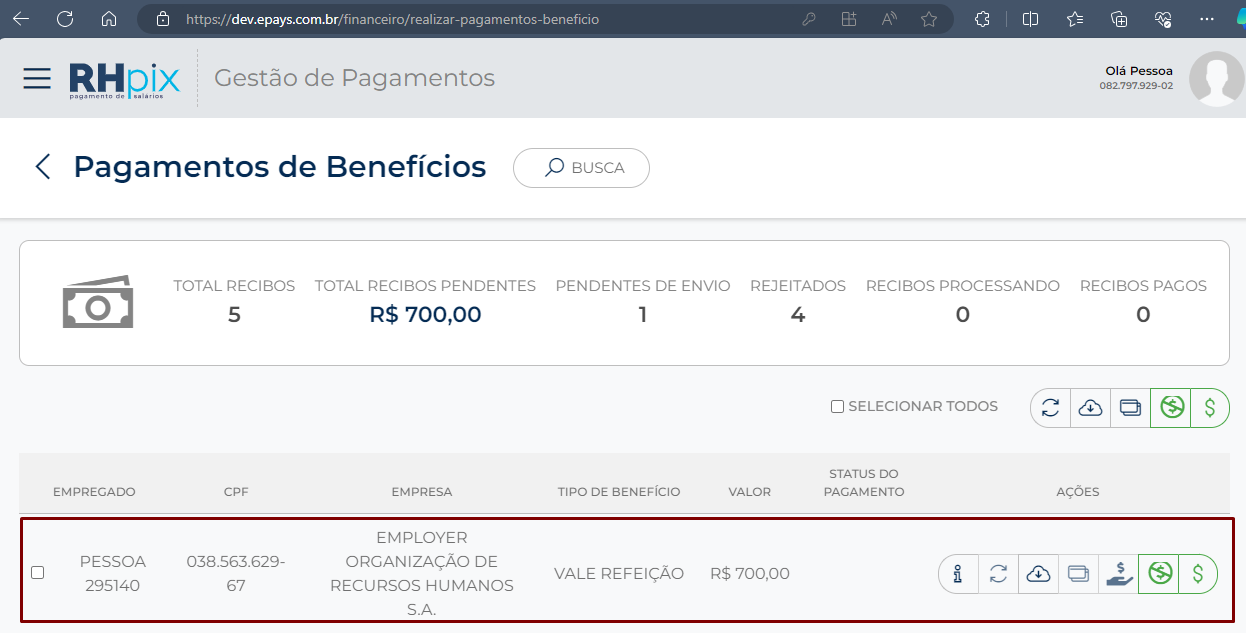Click the apps grid icon in address bar
Screen dimensions: 1246x633
[849, 19]
